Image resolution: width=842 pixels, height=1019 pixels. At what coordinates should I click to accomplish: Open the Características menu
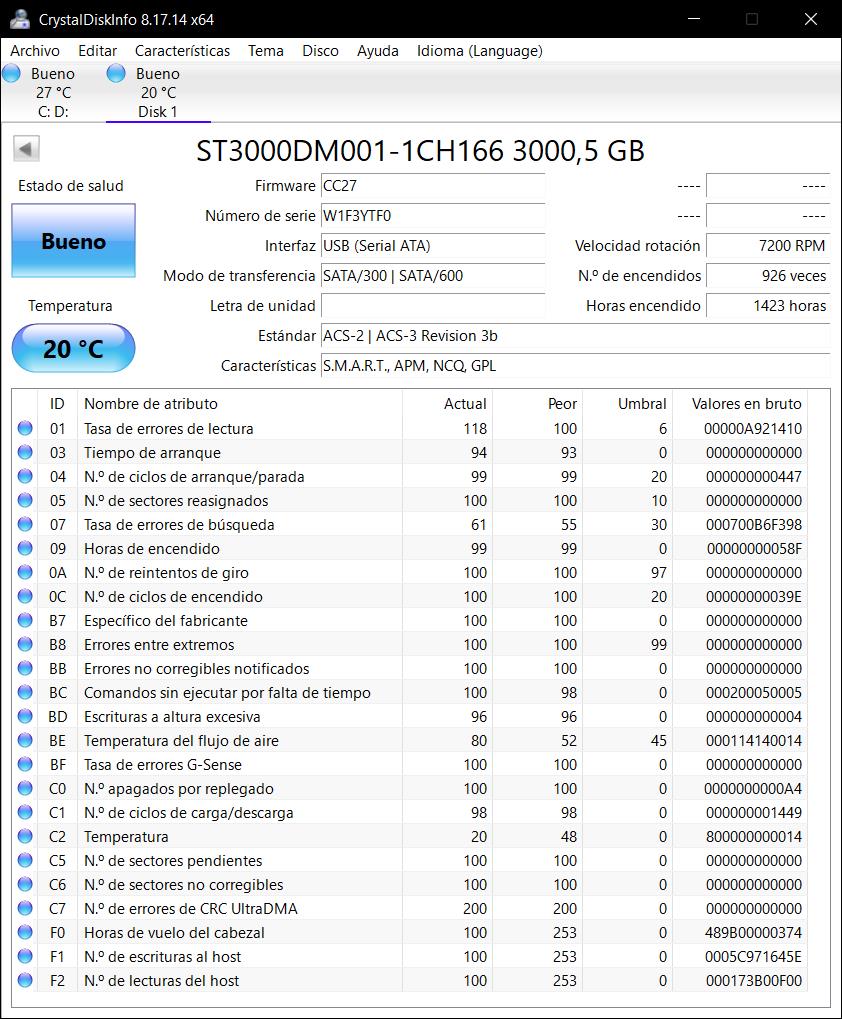[x=183, y=51]
